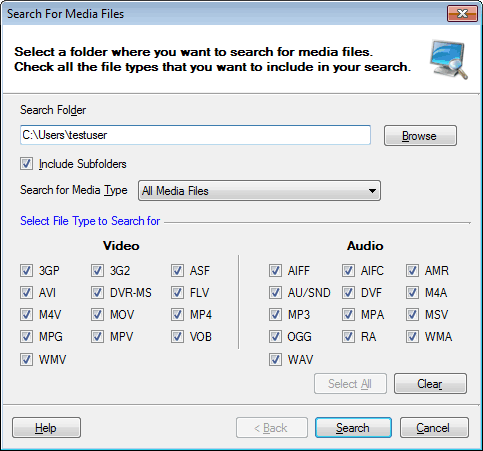The width and height of the screenshot is (483, 451).
Task: Deselect the WAV file type
Action: tap(275, 360)
